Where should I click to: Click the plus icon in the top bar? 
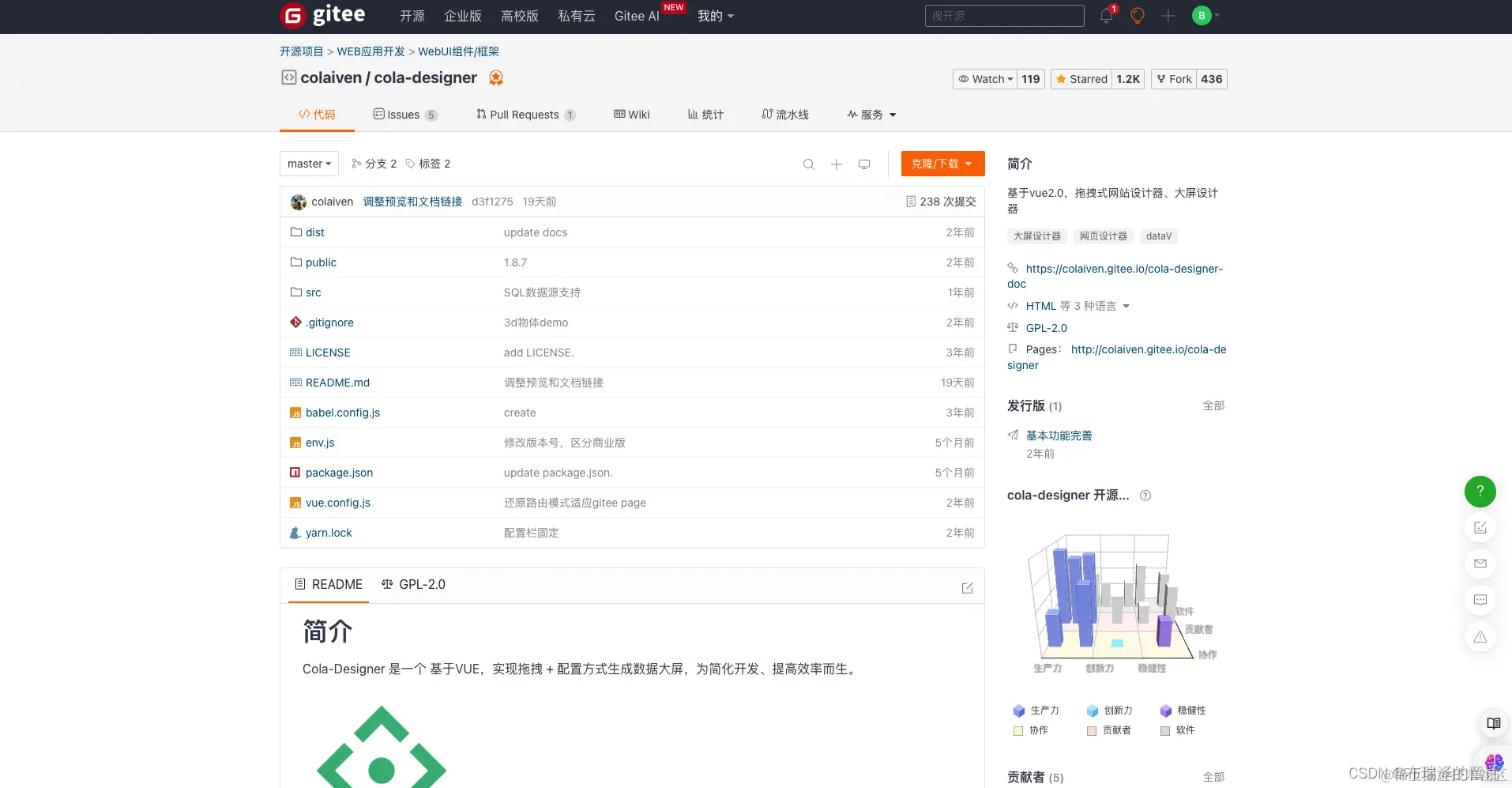pyautogui.click(x=1168, y=15)
